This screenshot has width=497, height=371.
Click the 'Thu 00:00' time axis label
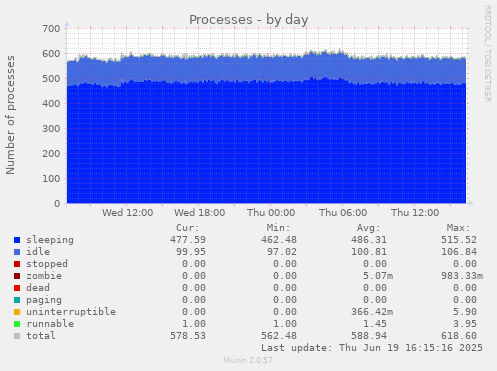coord(271,213)
